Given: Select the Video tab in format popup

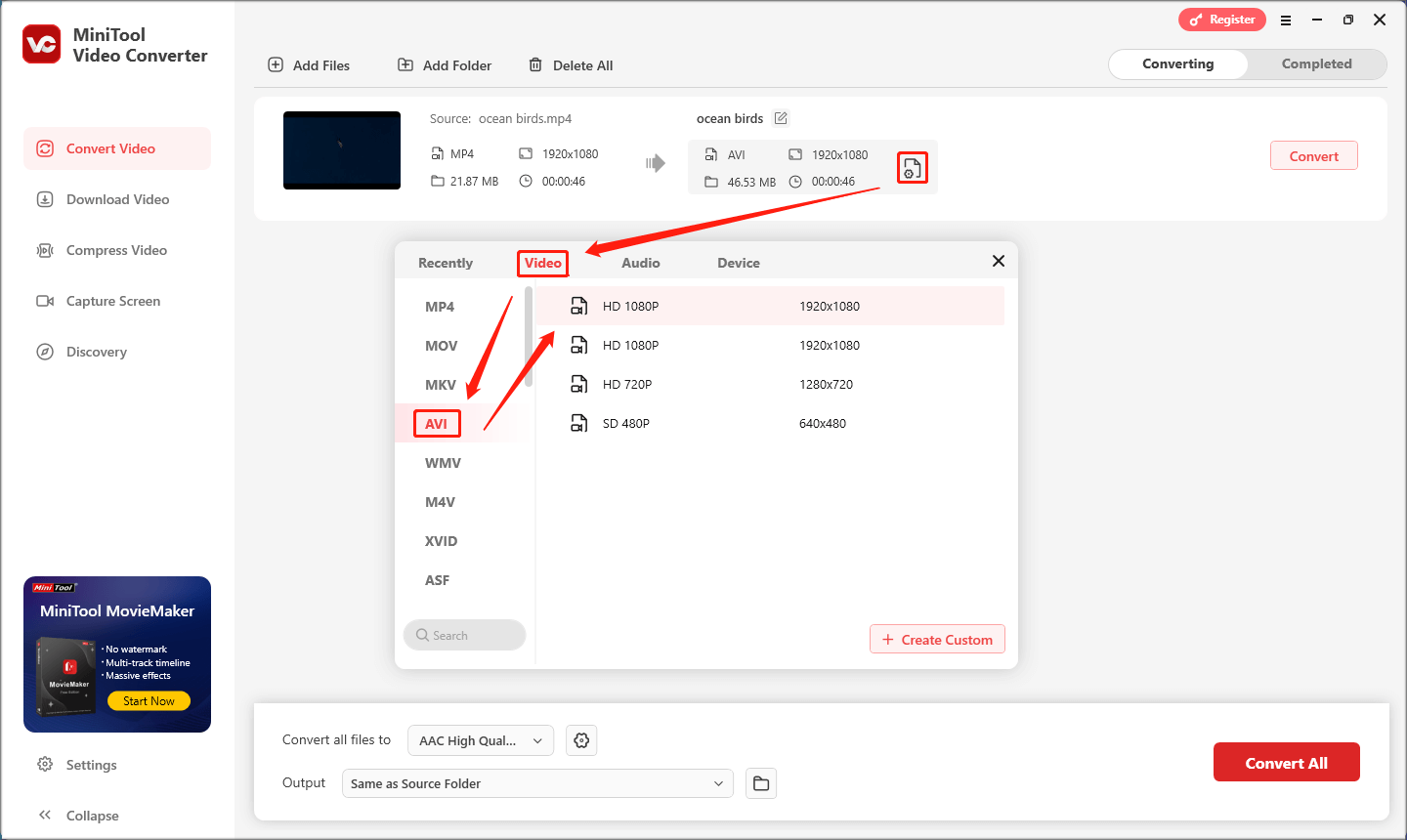Looking at the screenshot, I should click(543, 263).
